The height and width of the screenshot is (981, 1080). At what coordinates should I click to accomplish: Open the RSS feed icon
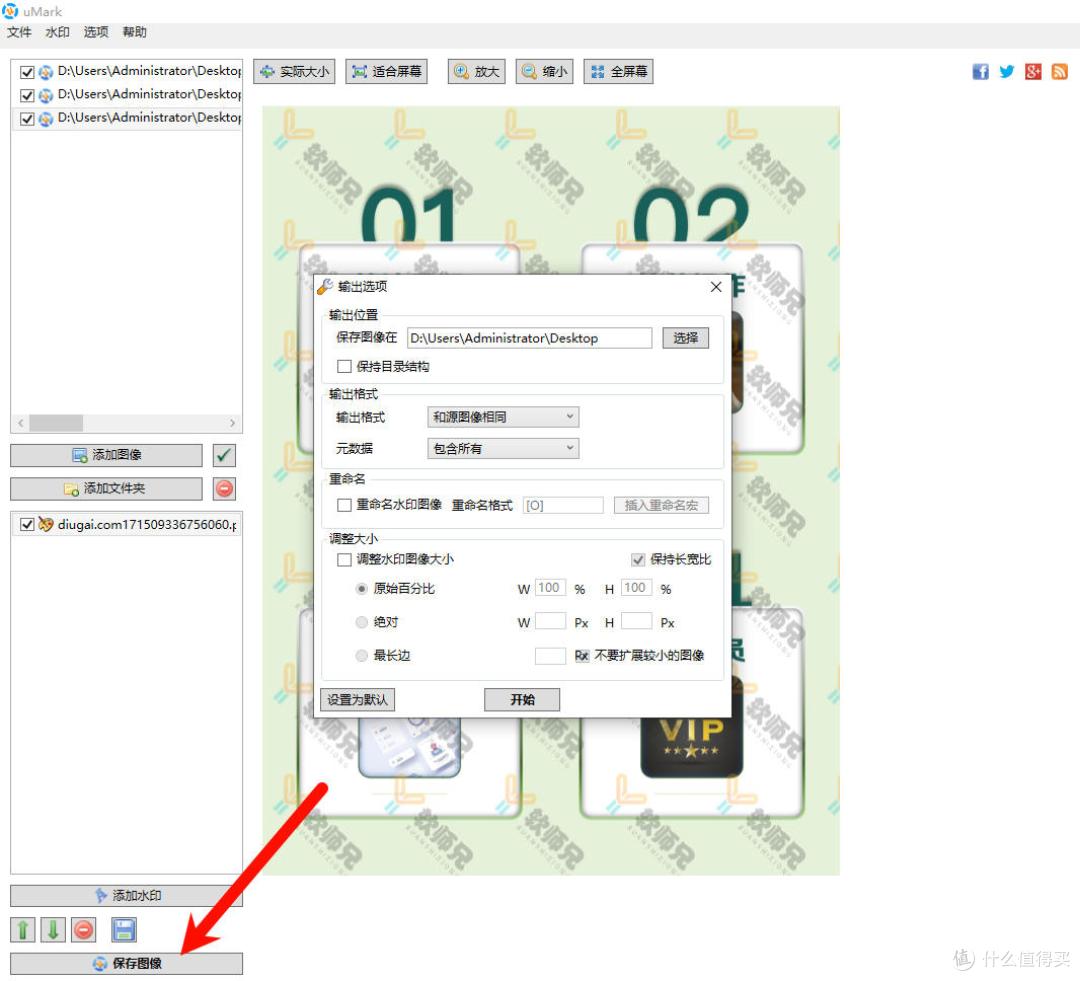[x=1059, y=72]
